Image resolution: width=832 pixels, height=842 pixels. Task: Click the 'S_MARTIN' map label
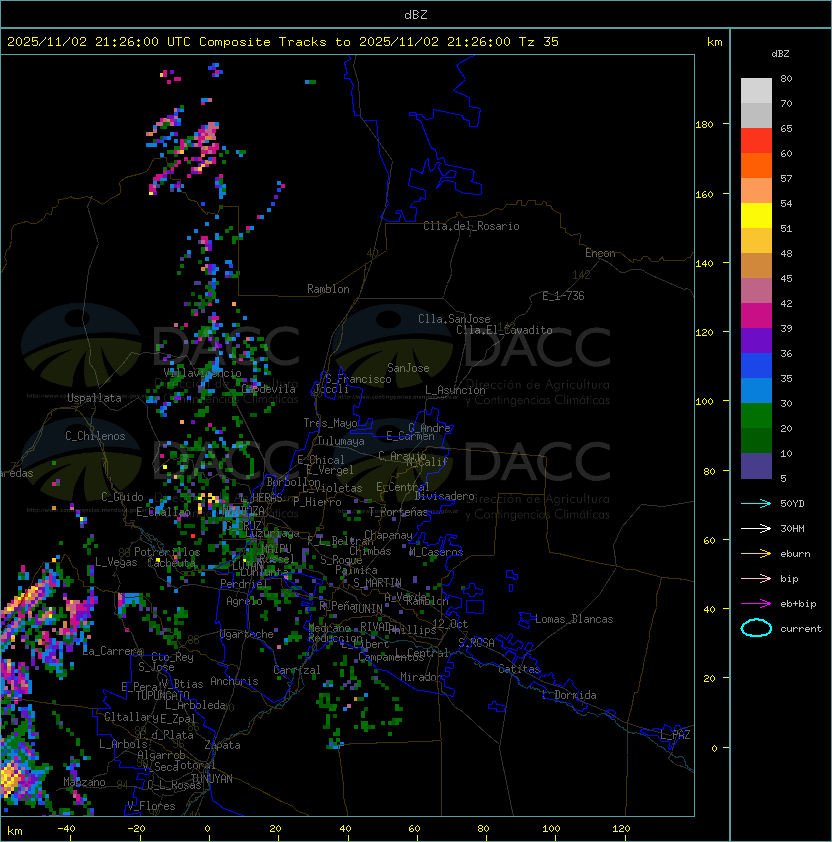tap(377, 583)
